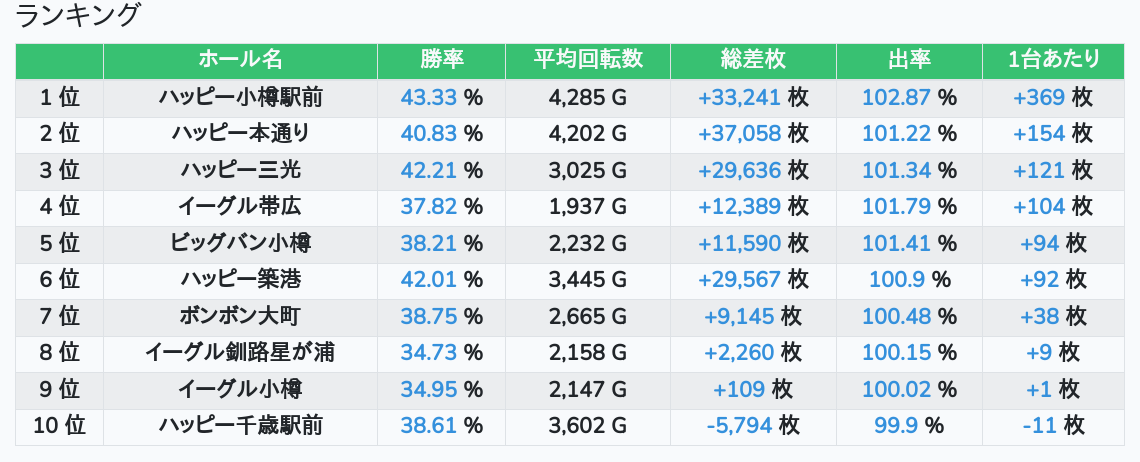Select the -5,794 total difference value

click(739, 425)
